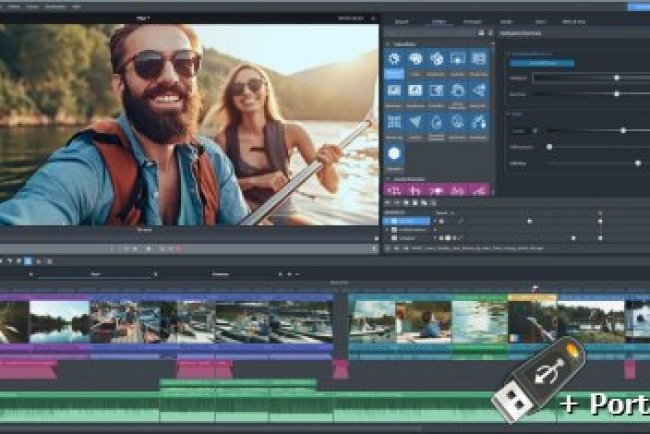
Task: Pick the first magenta motion effect icon
Action: pos(395,188)
